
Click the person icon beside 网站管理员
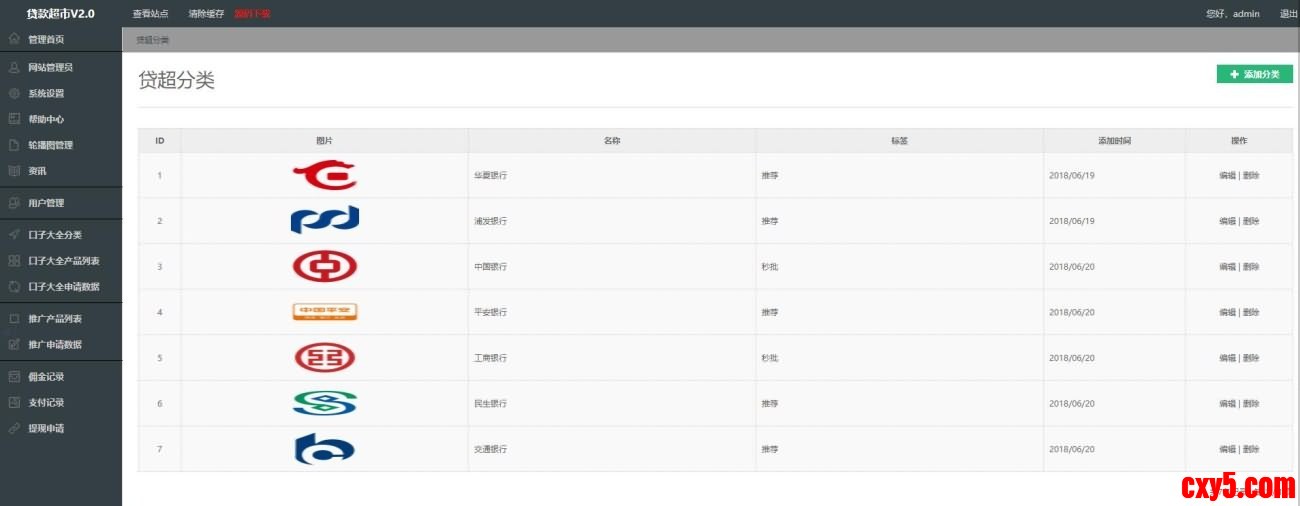pos(14,67)
